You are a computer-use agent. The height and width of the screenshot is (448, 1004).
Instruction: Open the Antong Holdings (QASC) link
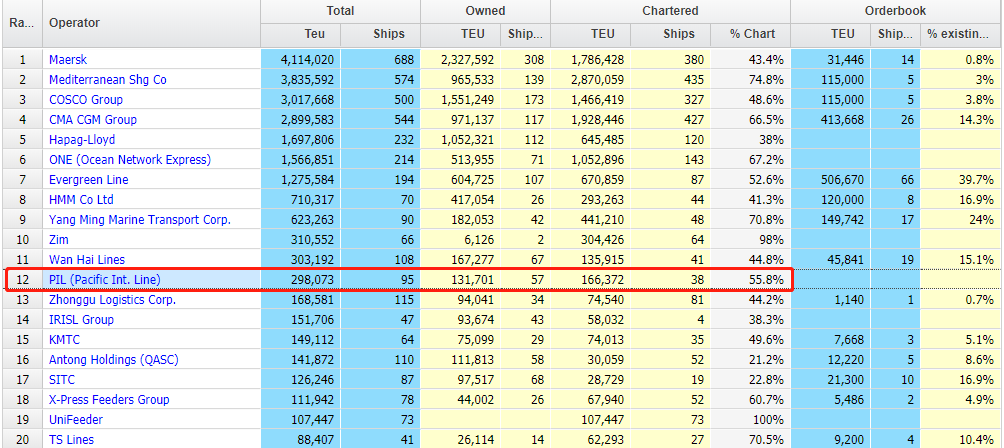tap(114, 360)
